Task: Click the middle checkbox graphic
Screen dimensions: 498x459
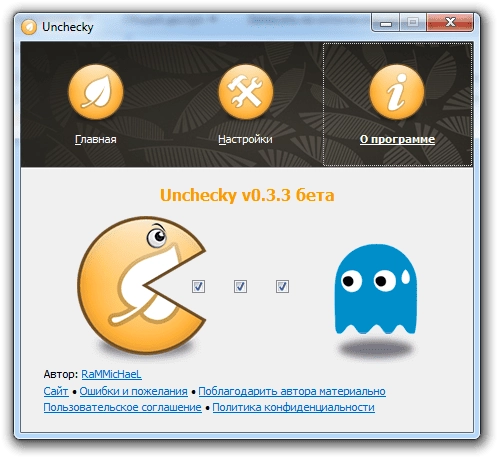Action: (240, 286)
